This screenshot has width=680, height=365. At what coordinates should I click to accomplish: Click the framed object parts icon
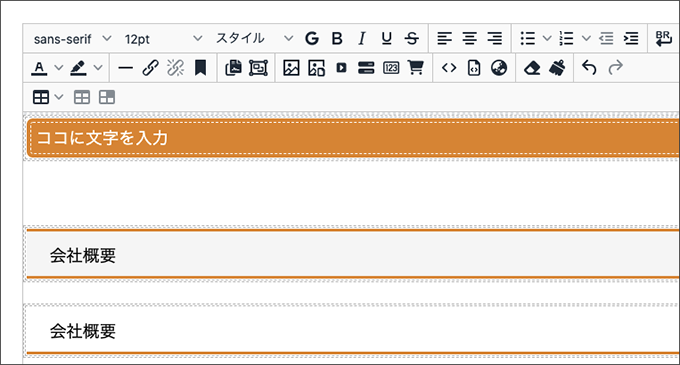(258, 68)
